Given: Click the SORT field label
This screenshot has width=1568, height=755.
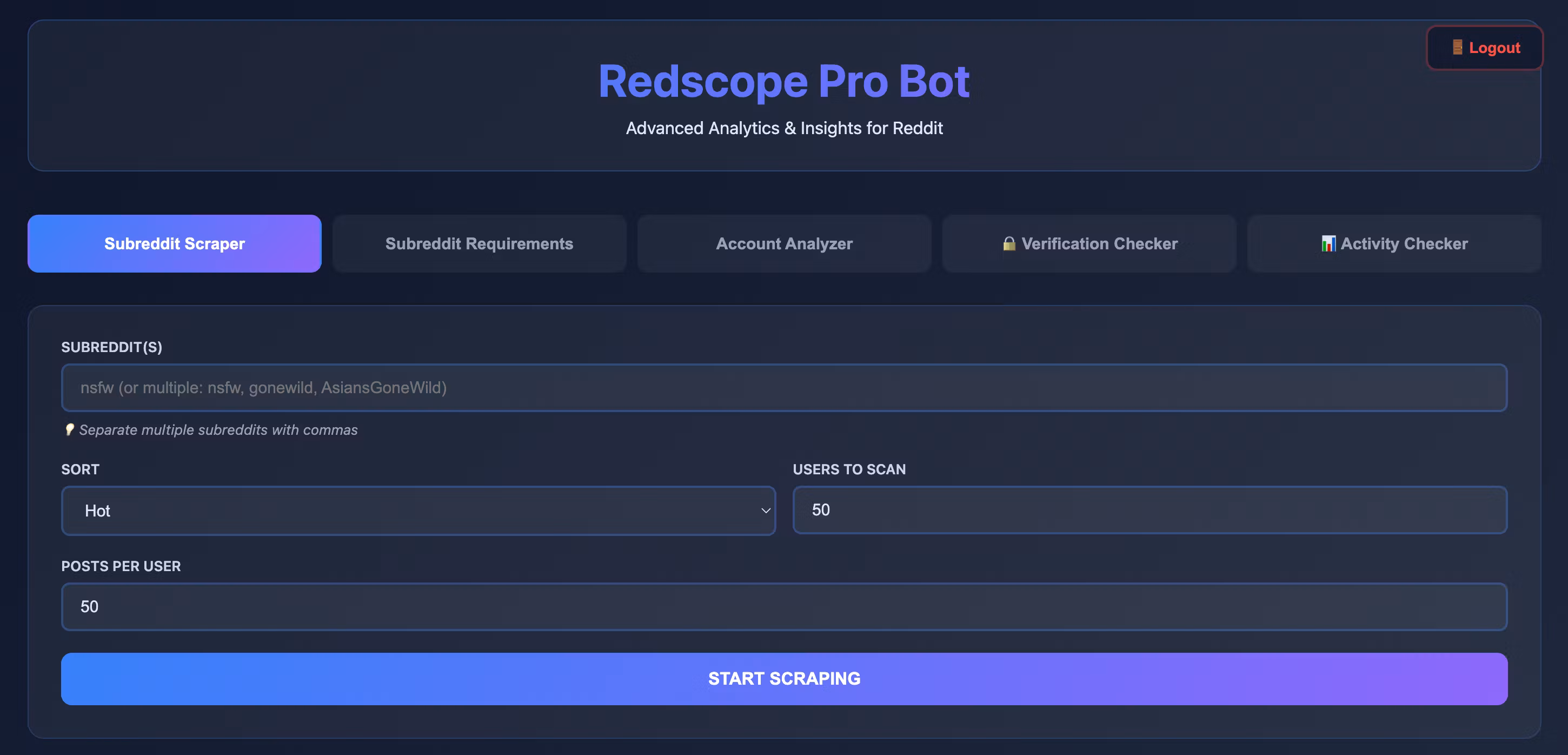Looking at the screenshot, I should tap(81, 469).
